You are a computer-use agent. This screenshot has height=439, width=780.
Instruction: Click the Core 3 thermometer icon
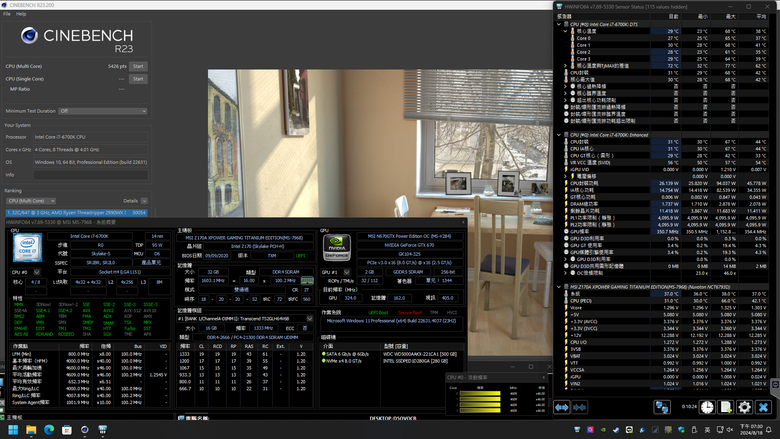(573, 59)
